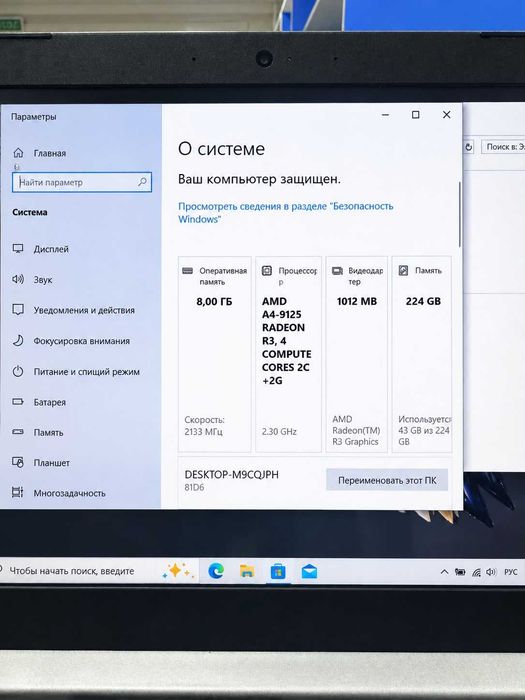Go to Фокусировка внимания section
Image resolution: width=525 pixels, height=700 pixels.
82,341
